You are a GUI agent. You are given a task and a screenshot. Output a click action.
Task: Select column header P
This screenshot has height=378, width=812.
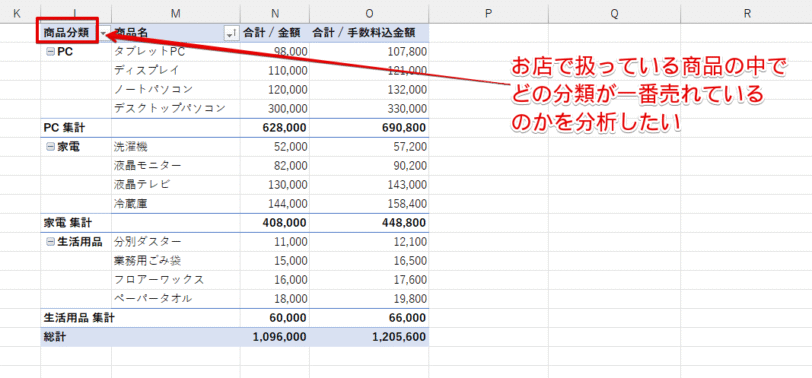(488, 14)
